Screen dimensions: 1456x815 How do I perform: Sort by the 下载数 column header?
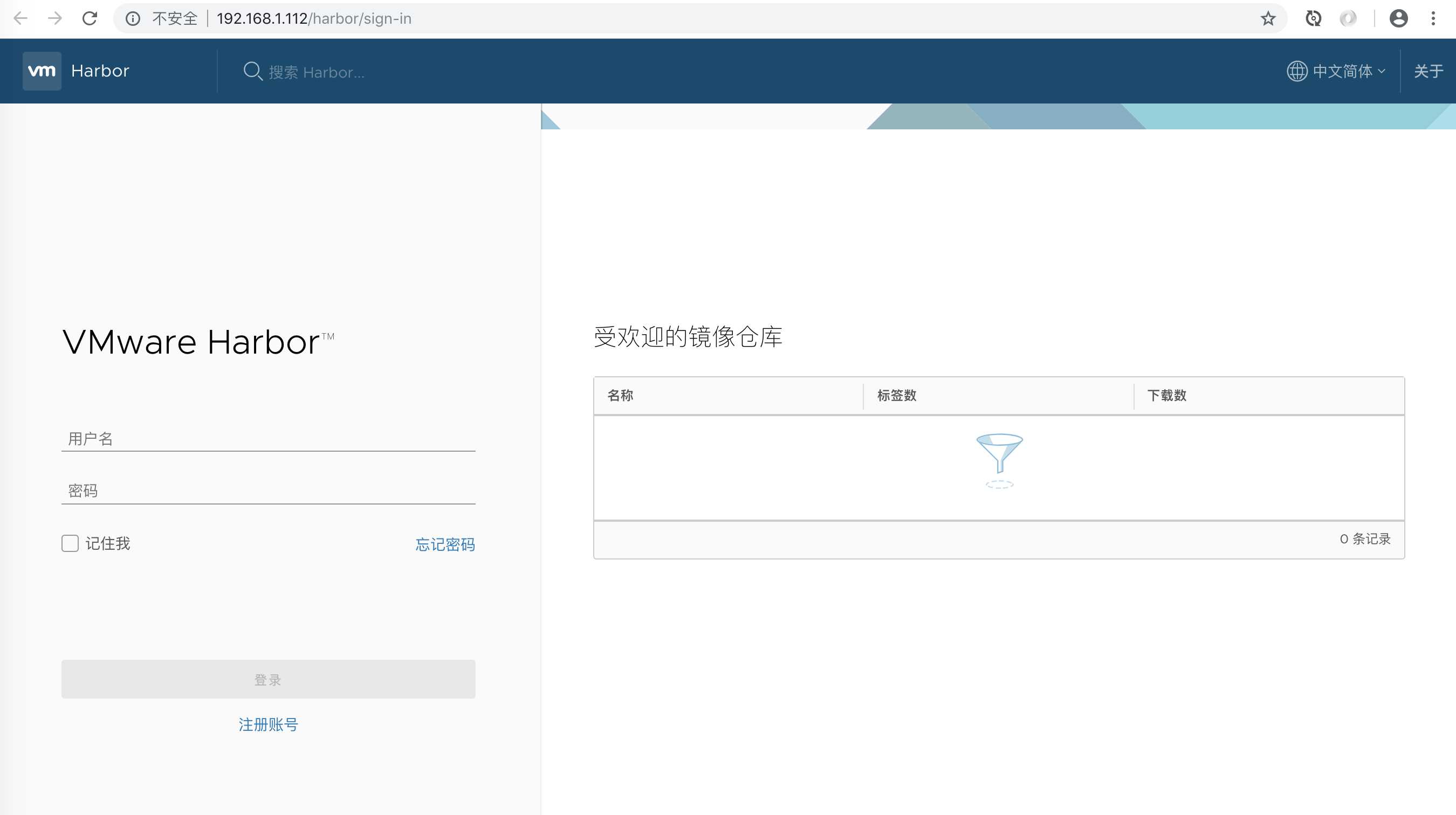pos(1166,395)
